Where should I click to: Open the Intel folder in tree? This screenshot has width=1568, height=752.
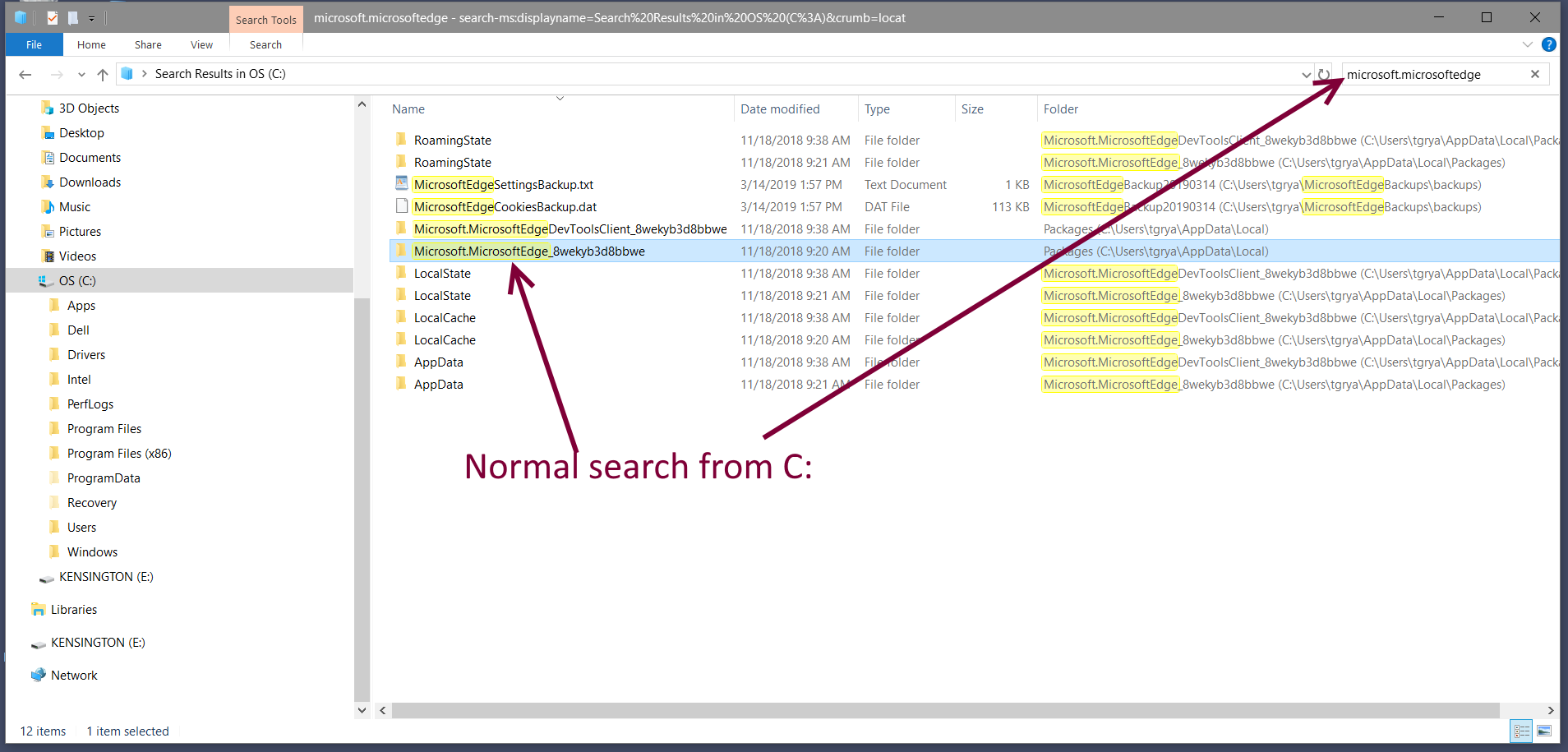[79, 380]
